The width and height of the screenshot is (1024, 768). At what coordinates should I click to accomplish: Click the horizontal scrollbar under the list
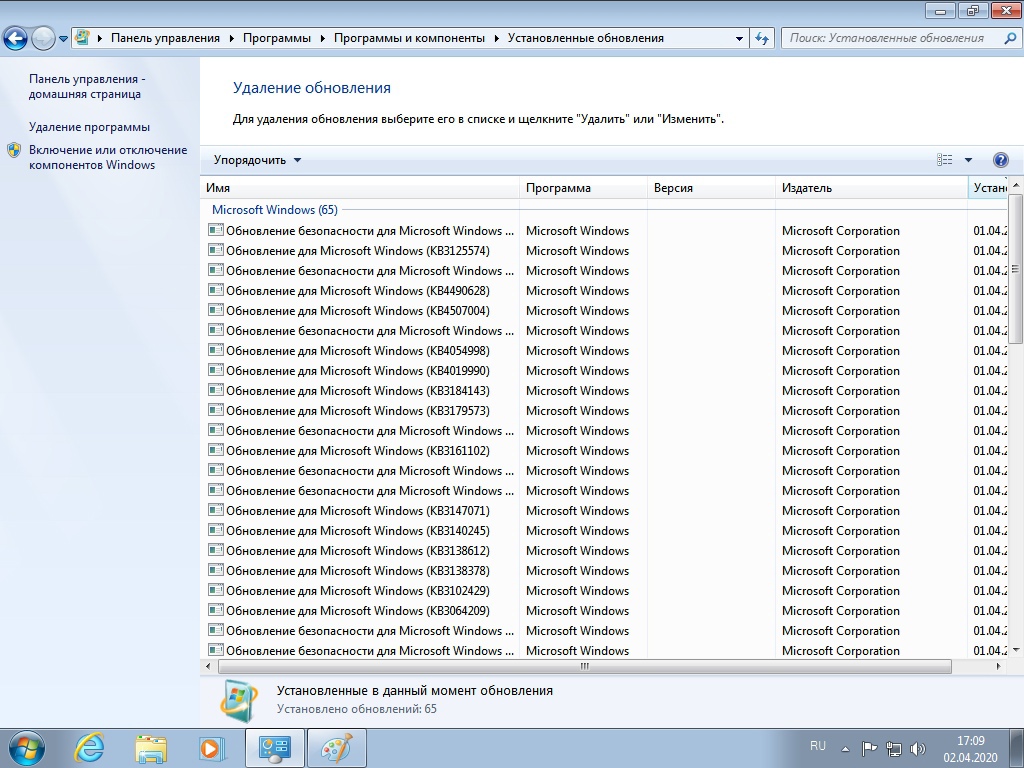[584, 666]
